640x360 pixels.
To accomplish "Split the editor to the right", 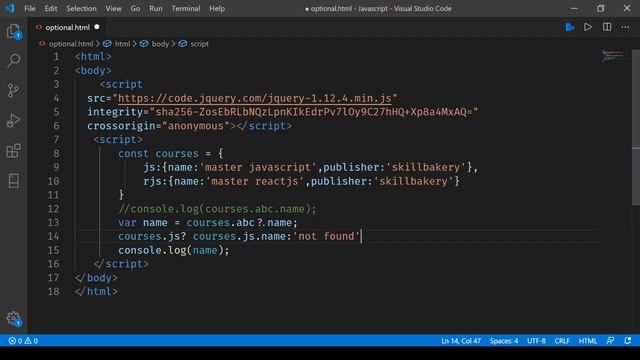I will [x=607, y=27].
